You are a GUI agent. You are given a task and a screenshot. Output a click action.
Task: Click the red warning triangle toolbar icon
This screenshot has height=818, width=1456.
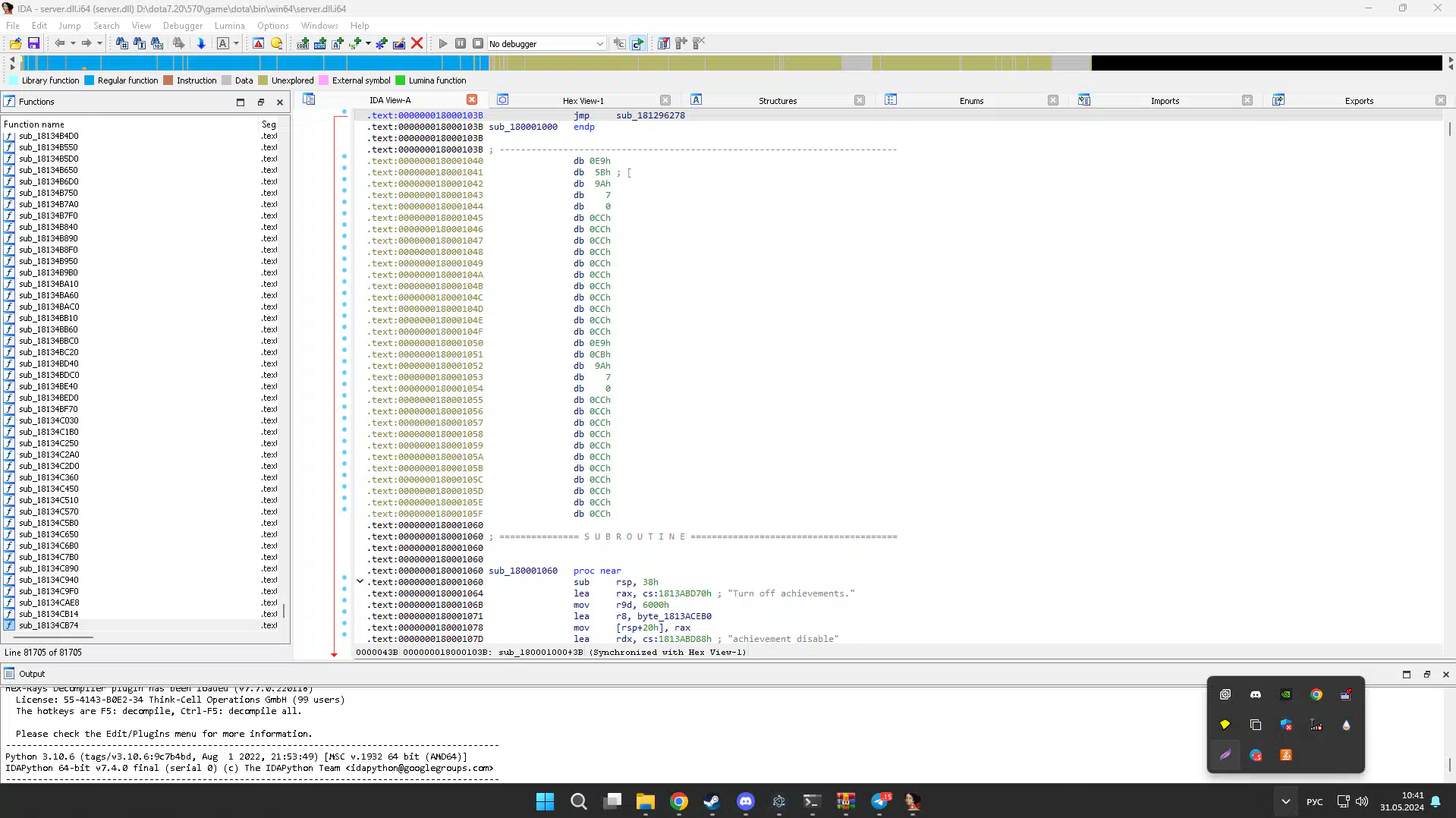258,43
